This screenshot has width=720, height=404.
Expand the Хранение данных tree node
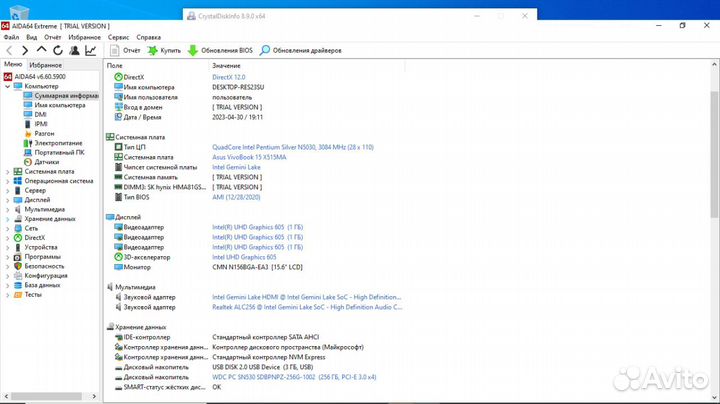tap(7, 219)
